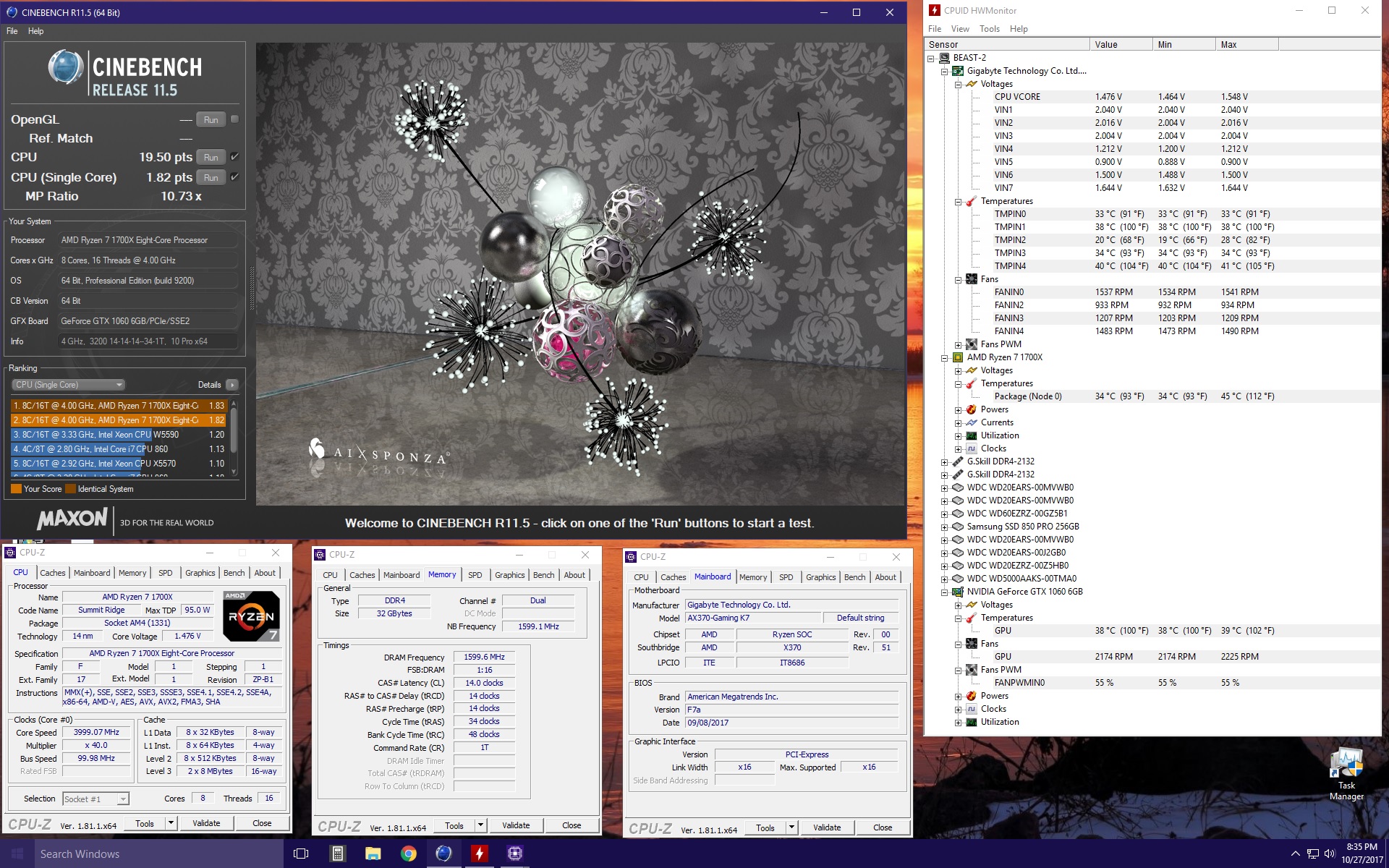Click the Currents icon under AMD Ryzen
This screenshot has width=1389, height=868.
(971, 422)
